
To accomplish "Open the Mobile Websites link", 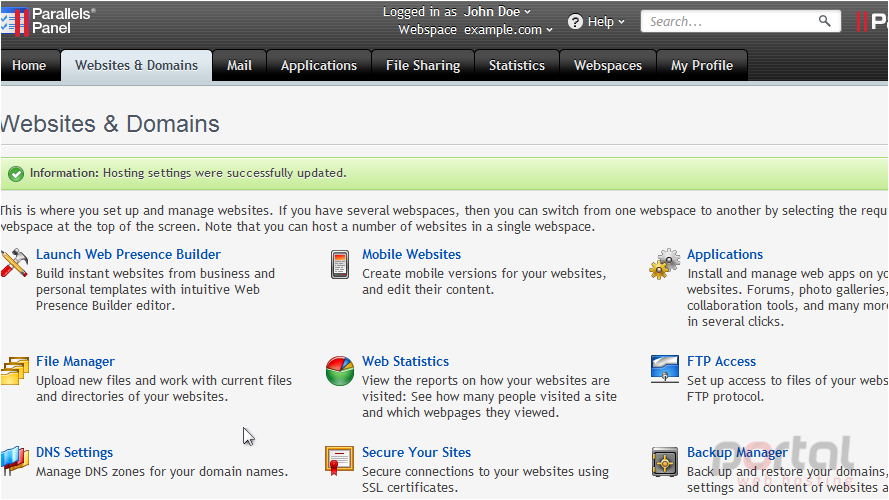I will point(412,255).
